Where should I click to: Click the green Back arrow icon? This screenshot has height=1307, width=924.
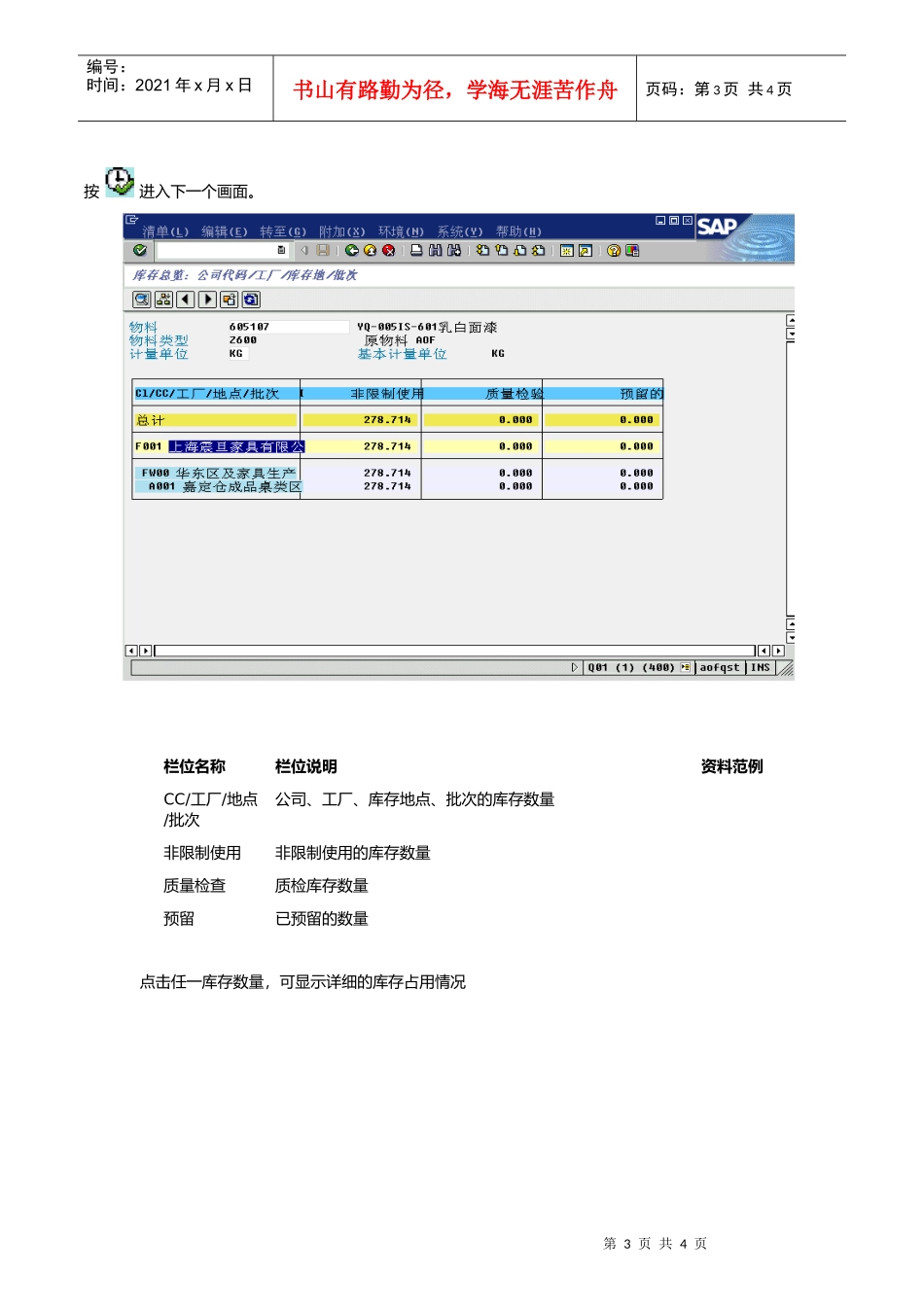tap(352, 251)
